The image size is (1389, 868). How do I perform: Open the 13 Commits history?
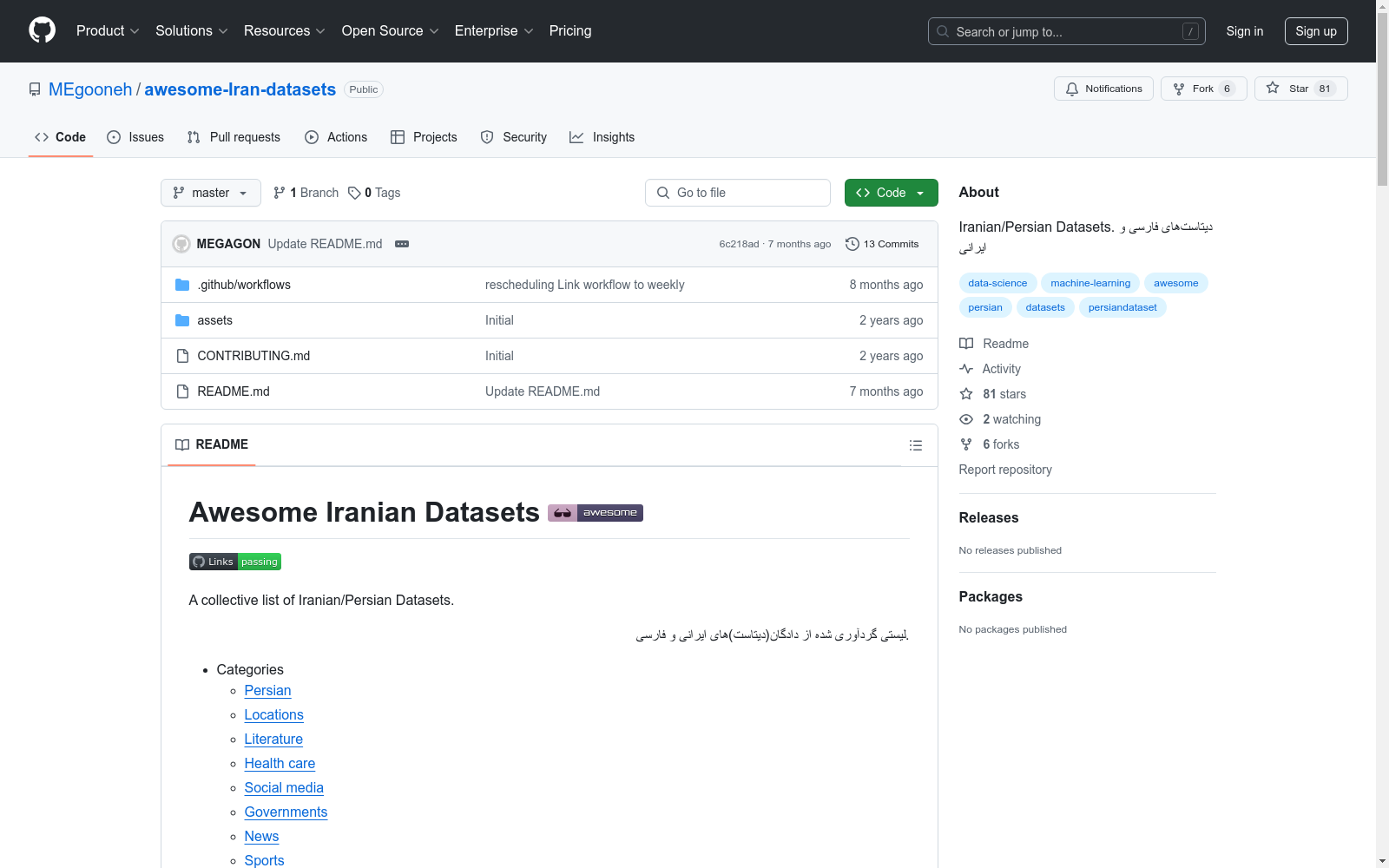pyautogui.click(x=882, y=244)
